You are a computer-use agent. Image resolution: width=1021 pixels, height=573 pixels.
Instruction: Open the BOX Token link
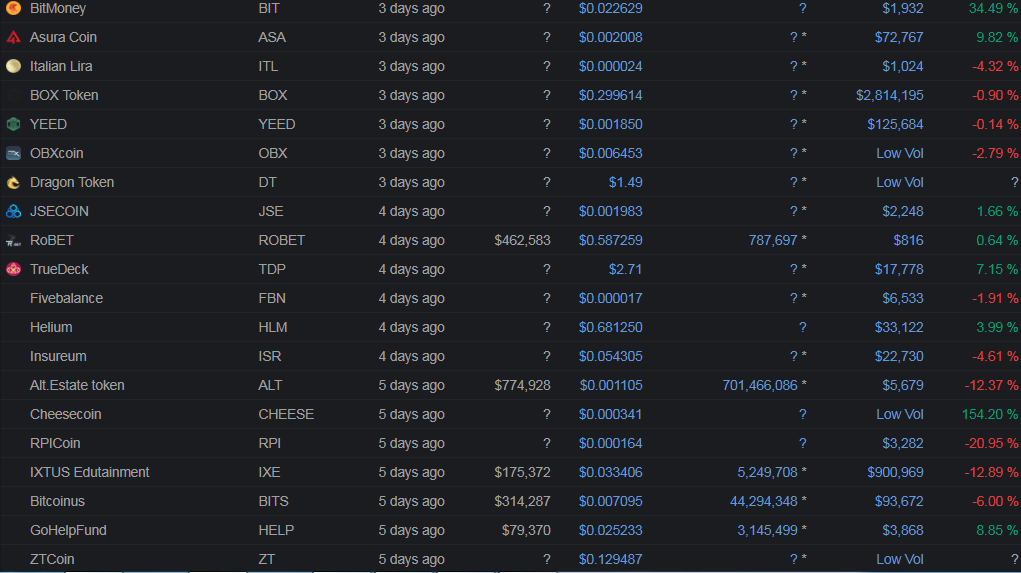click(x=64, y=95)
